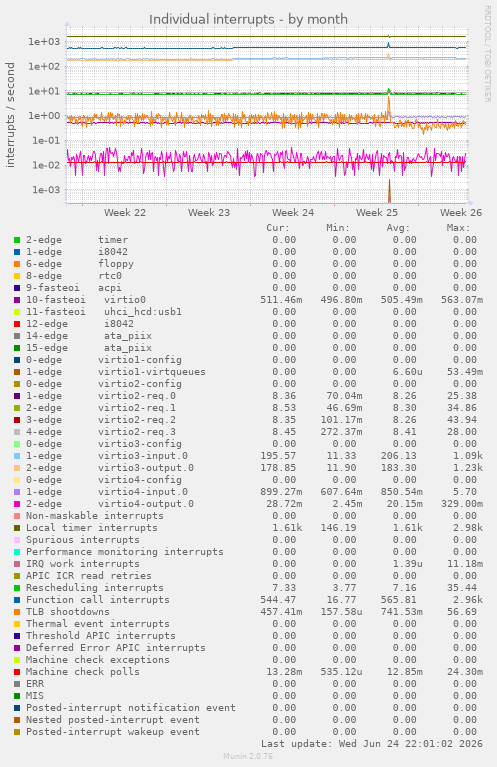This screenshot has height=767, width=497.
Task: Click the graph title Individual interrupts - by month
Action: click(x=248, y=20)
